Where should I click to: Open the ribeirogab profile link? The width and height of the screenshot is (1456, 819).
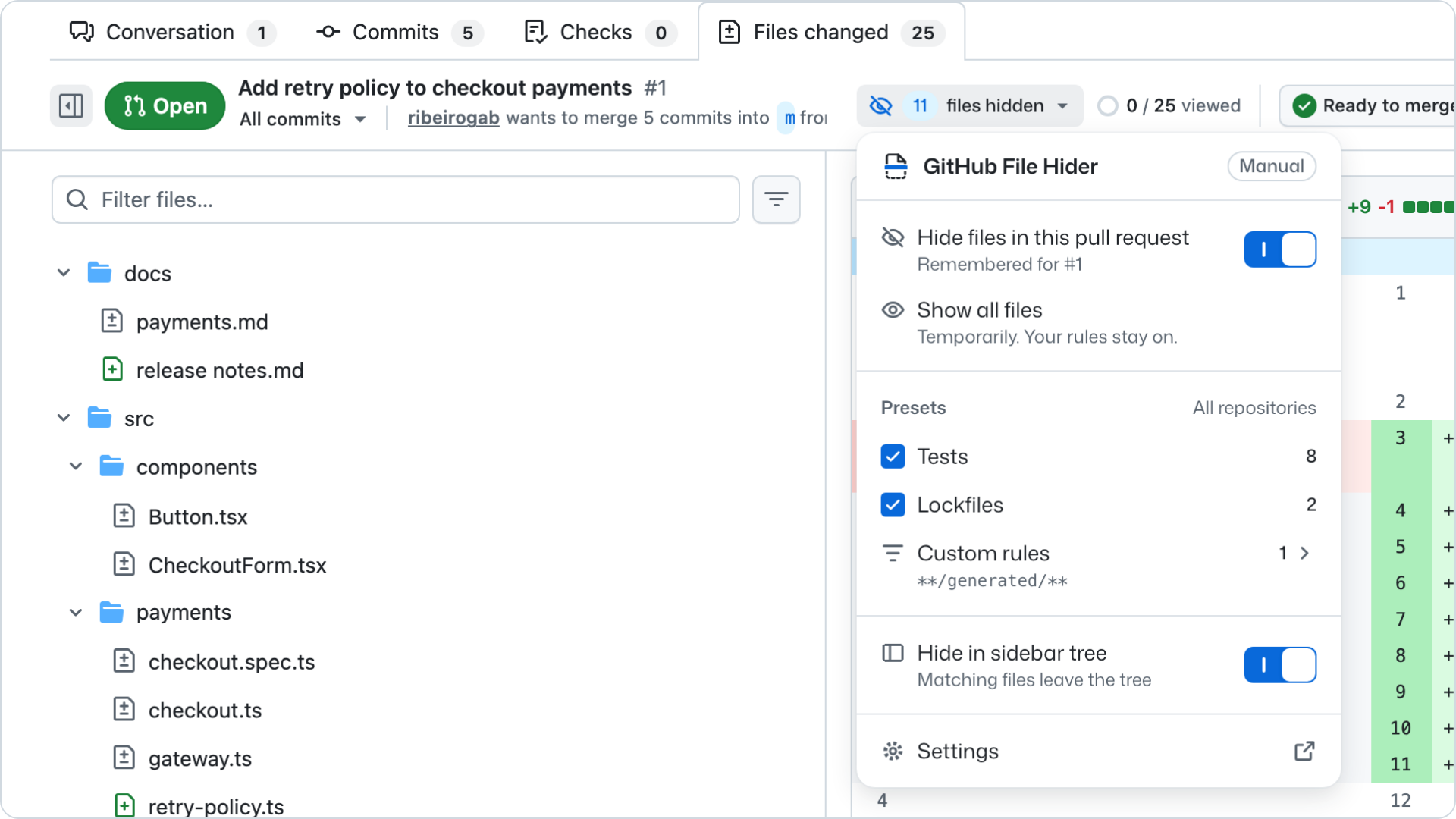tap(453, 118)
